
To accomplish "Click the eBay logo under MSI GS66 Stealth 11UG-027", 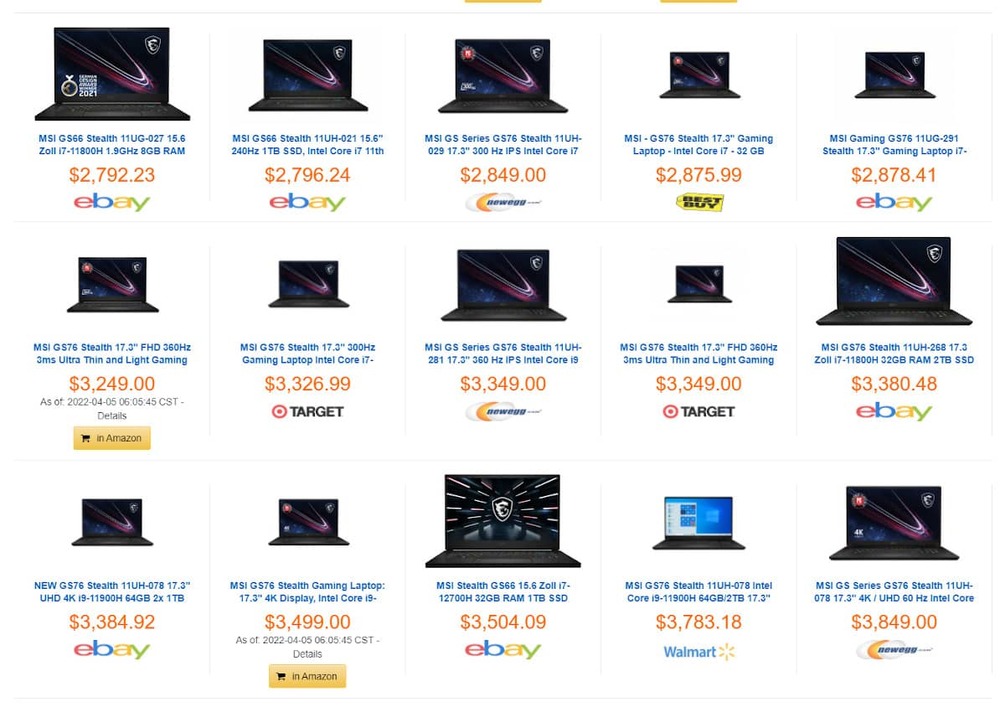I will coord(111,201).
